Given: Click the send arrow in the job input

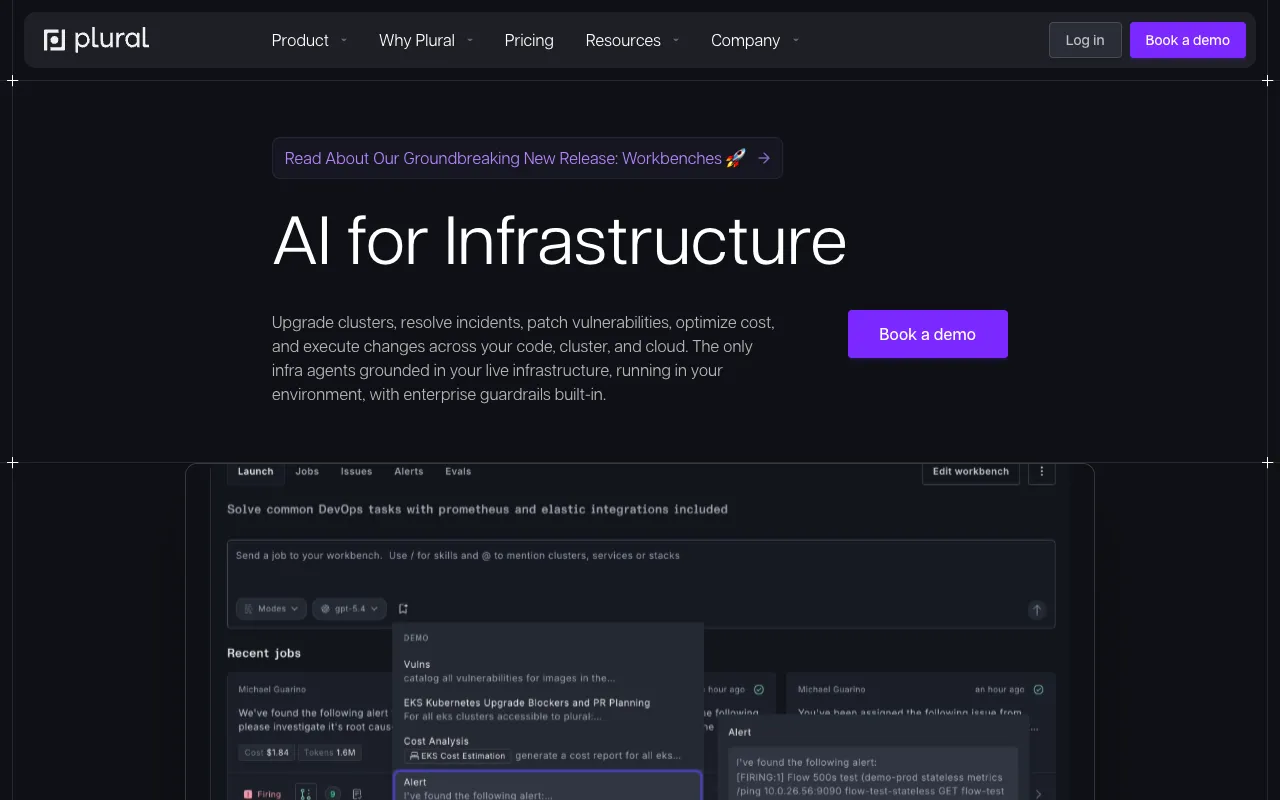Looking at the screenshot, I should (x=1037, y=610).
